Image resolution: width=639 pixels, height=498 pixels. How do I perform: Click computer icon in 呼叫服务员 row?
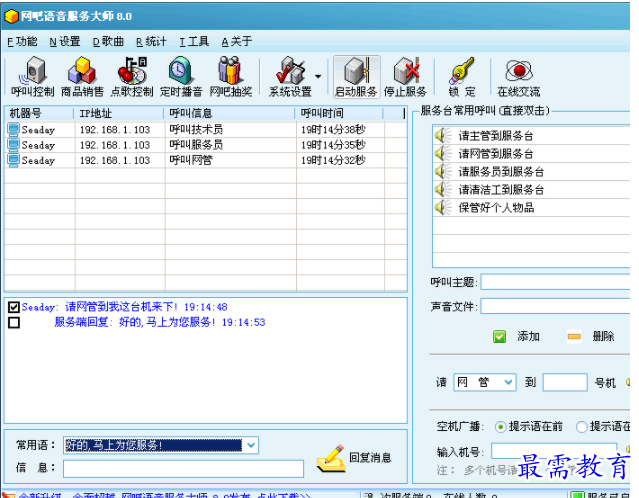(x=13, y=145)
